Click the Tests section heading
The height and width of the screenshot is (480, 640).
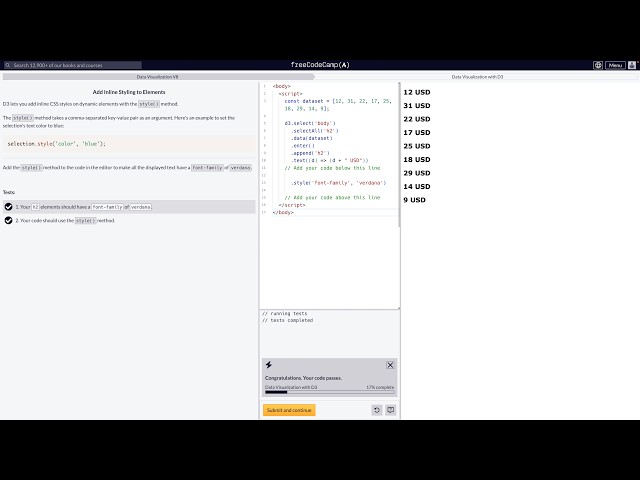click(9, 192)
